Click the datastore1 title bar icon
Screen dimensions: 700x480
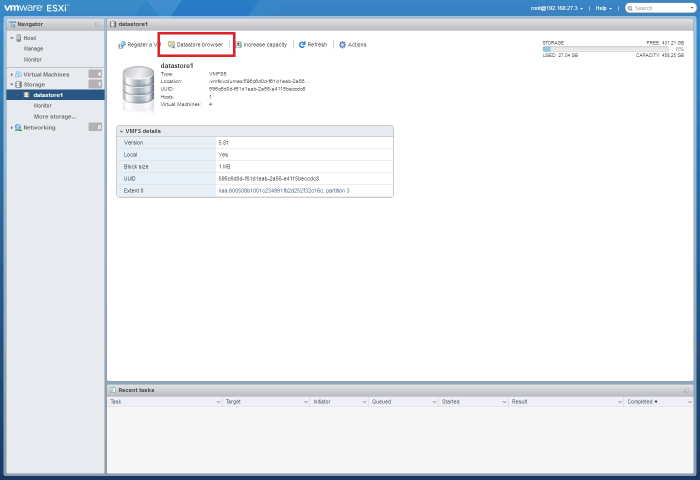pyautogui.click(x=113, y=24)
